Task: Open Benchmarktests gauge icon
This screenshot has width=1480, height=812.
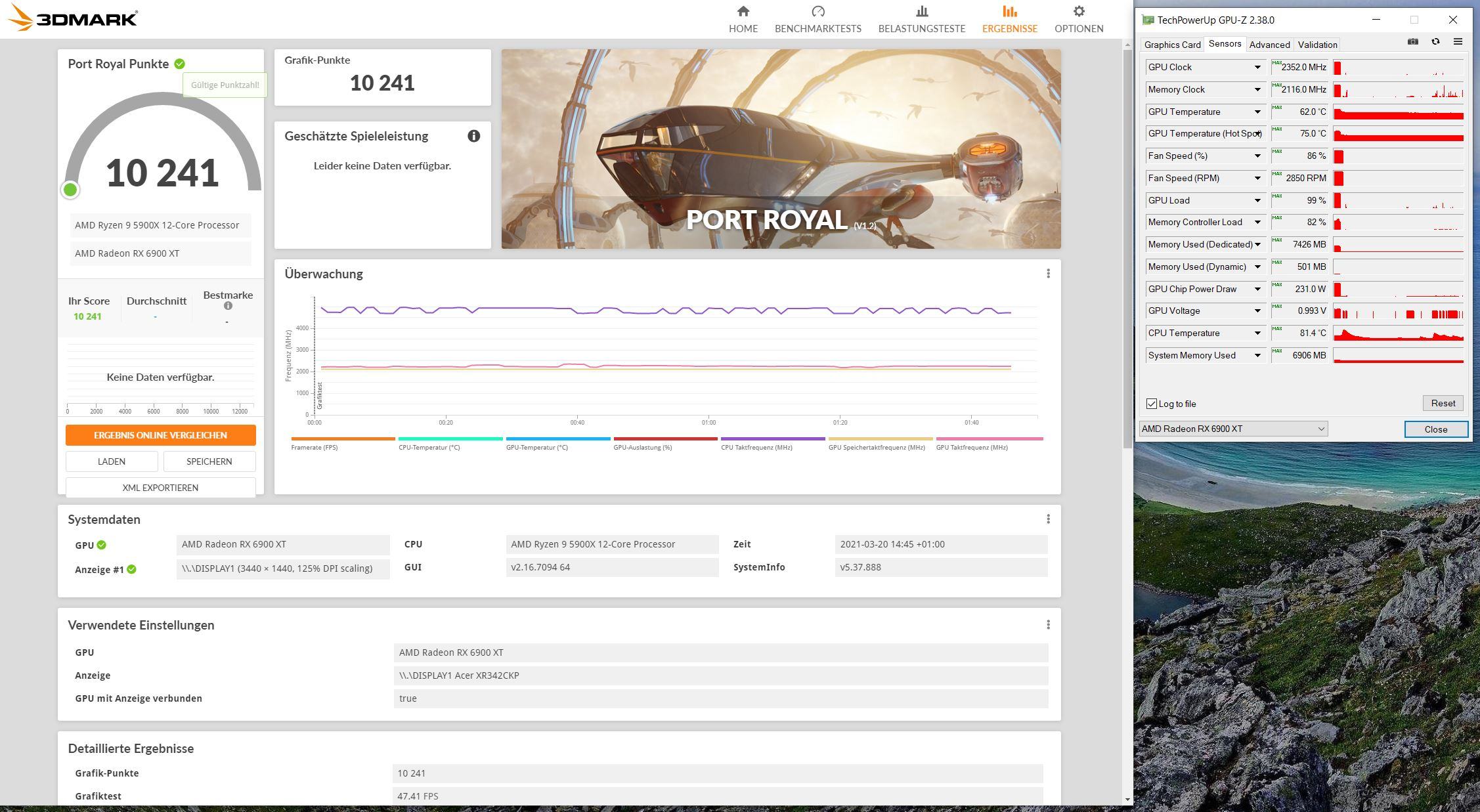Action: [x=817, y=11]
